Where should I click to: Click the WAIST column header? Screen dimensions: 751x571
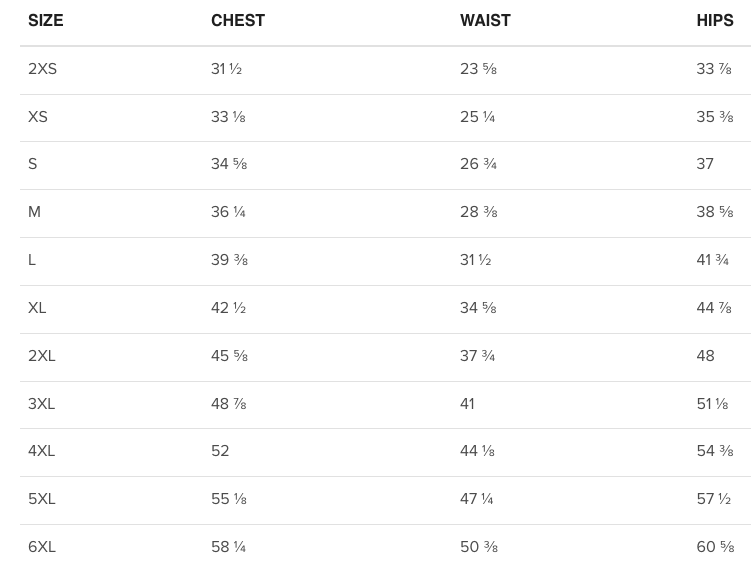pyautogui.click(x=485, y=21)
